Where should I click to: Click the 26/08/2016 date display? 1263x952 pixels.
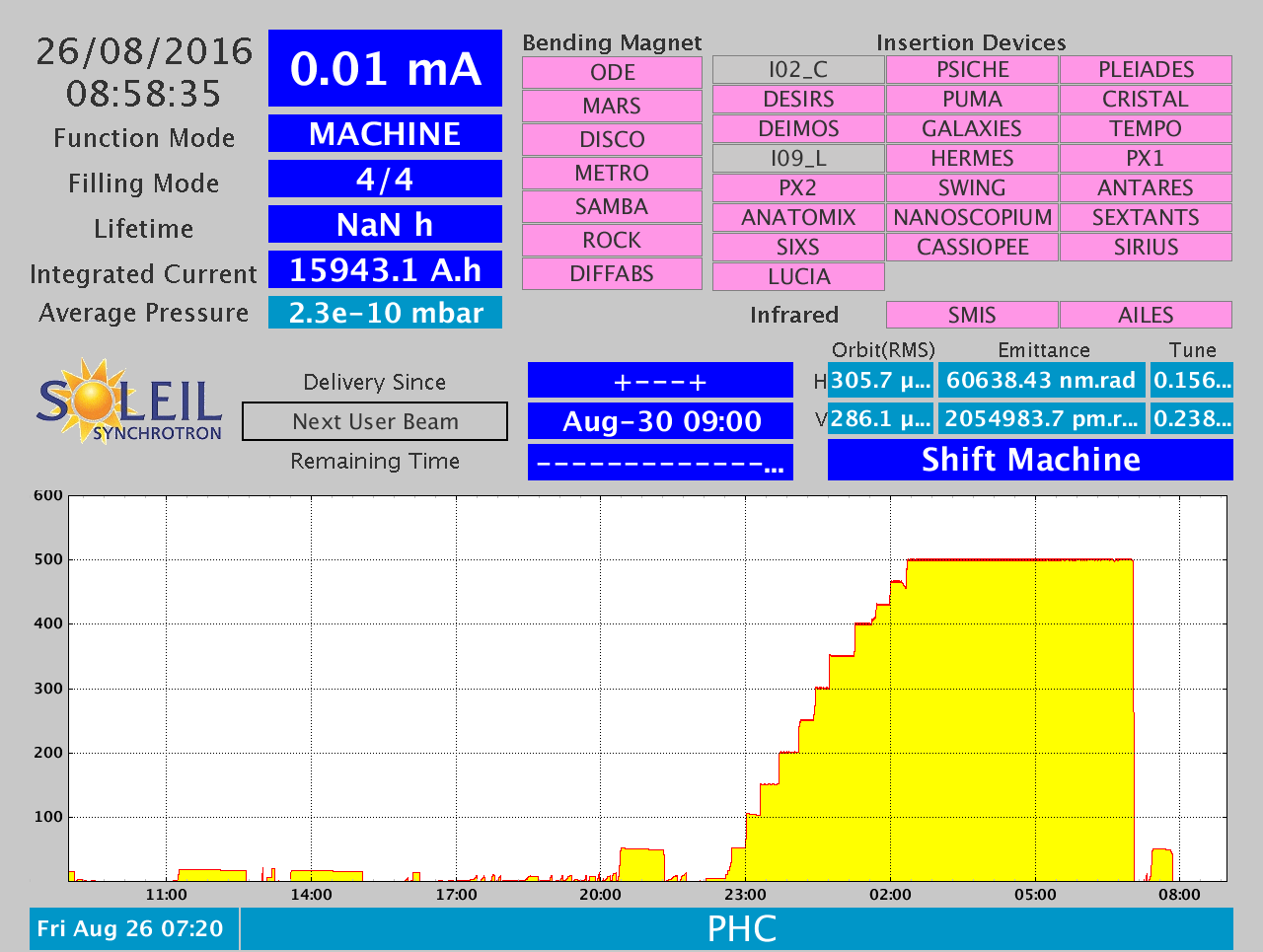pos(144,51)
